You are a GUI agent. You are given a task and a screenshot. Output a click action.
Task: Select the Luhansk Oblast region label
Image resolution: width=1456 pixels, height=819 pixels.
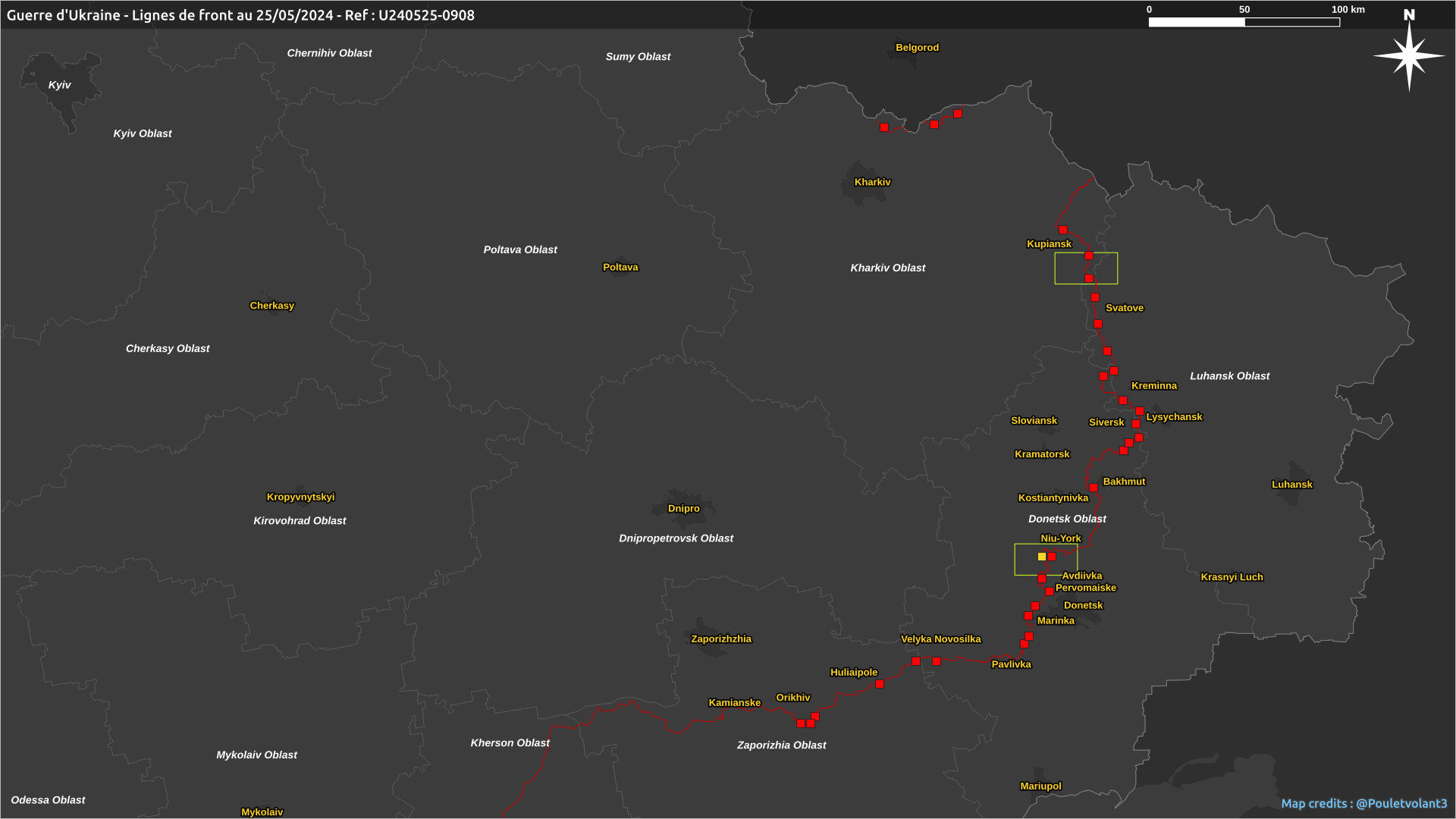pos(1229,375)
